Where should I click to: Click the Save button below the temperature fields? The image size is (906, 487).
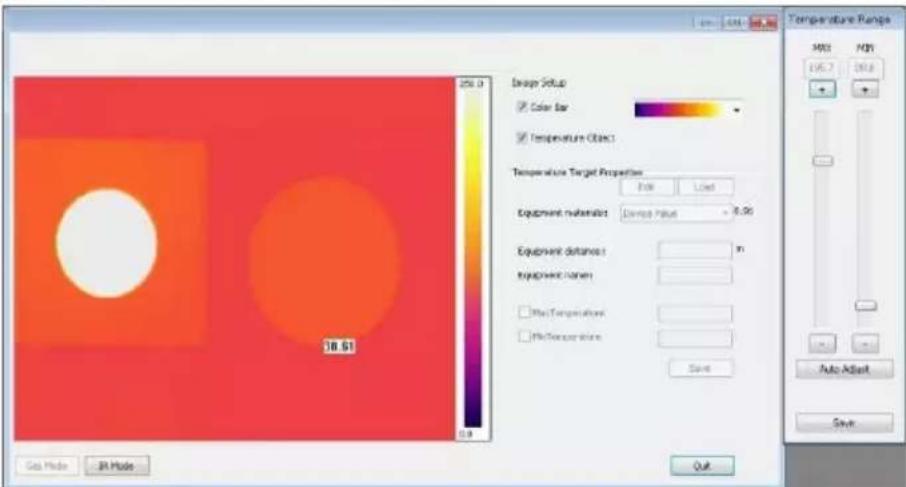[x=701, y=368]
